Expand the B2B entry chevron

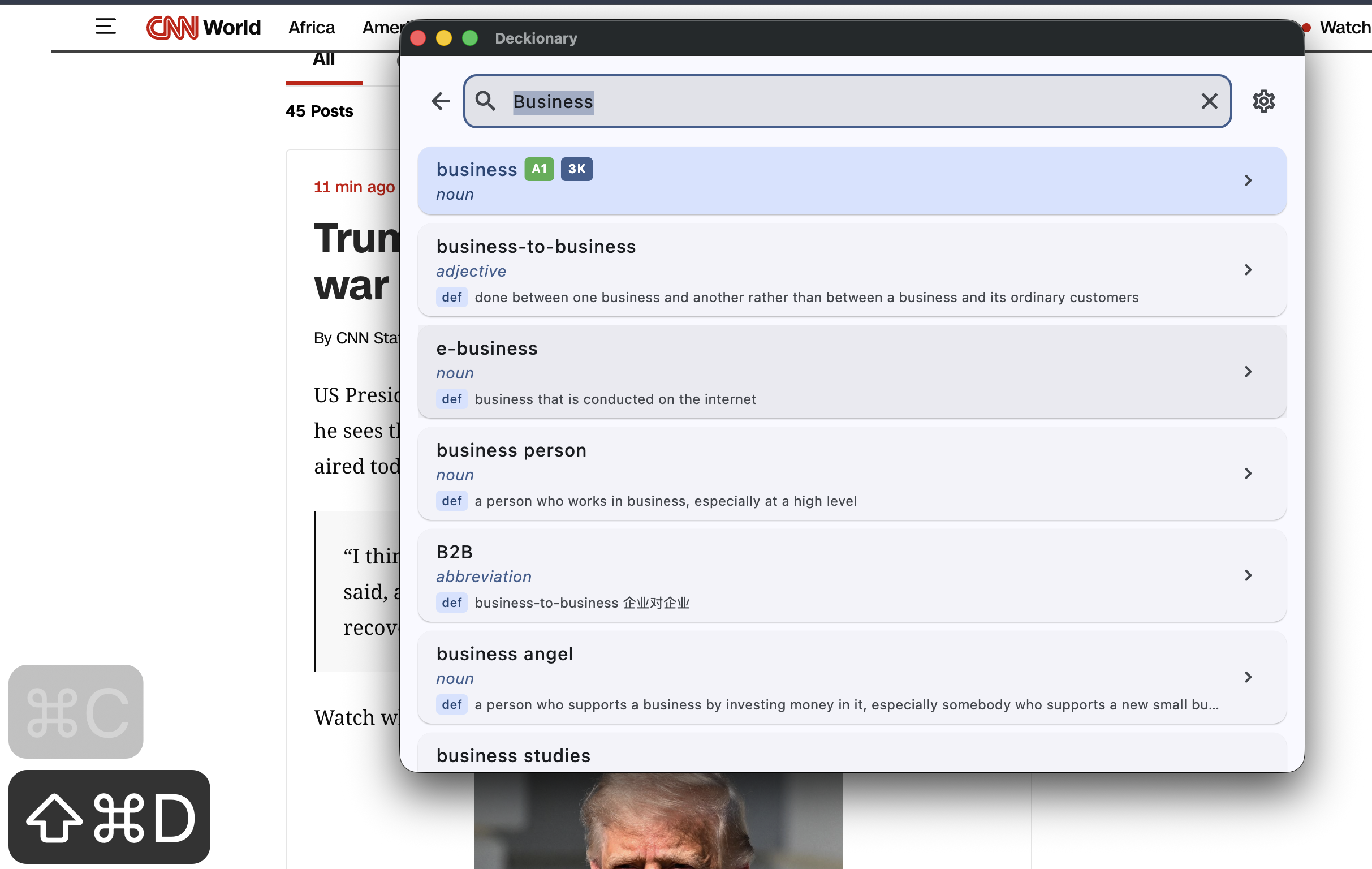(1248, 575)
